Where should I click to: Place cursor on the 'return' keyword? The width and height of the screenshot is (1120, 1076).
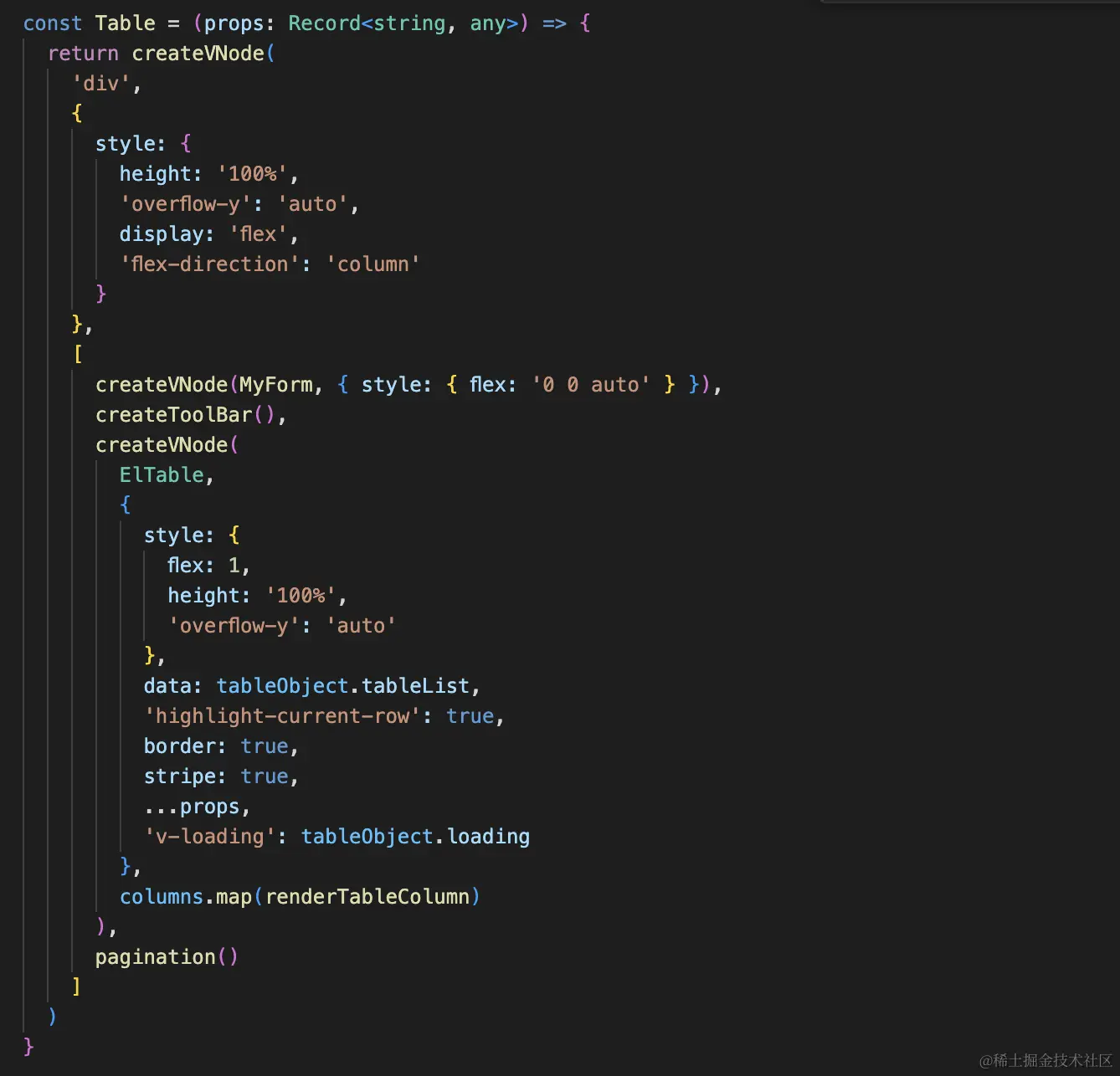click(84, 54)
